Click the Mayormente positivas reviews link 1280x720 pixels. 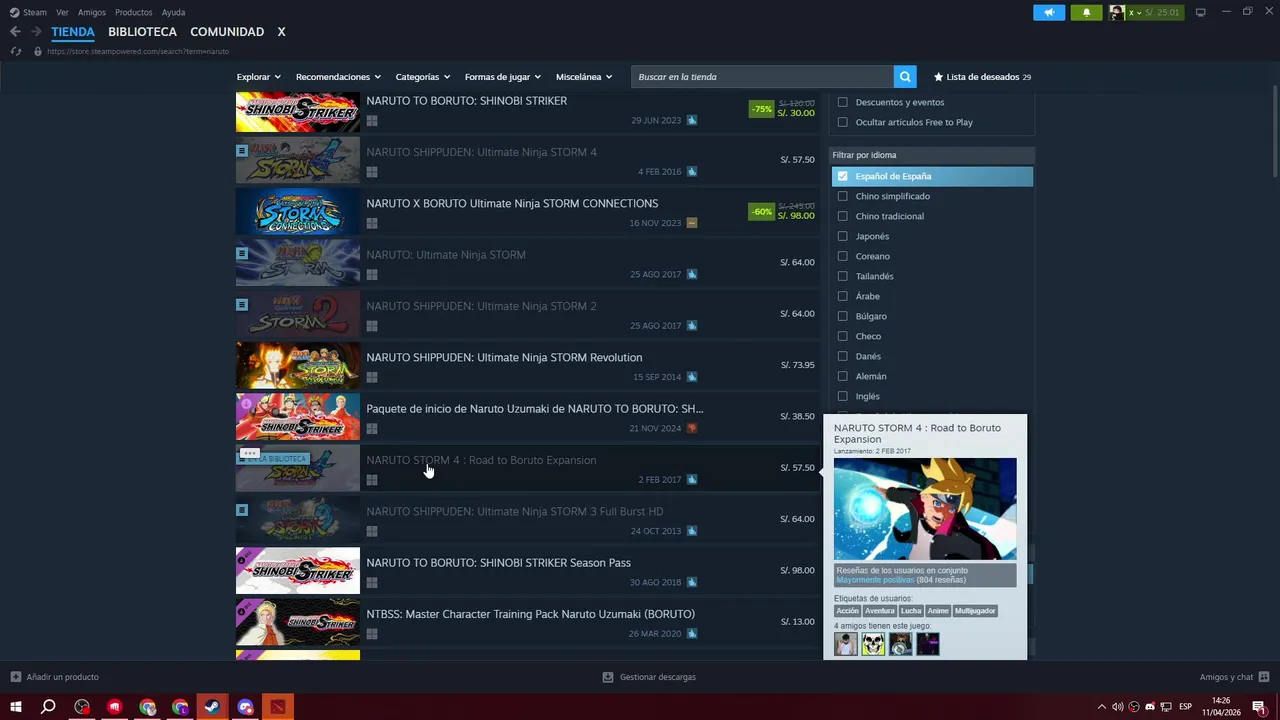tap(875, 580)
